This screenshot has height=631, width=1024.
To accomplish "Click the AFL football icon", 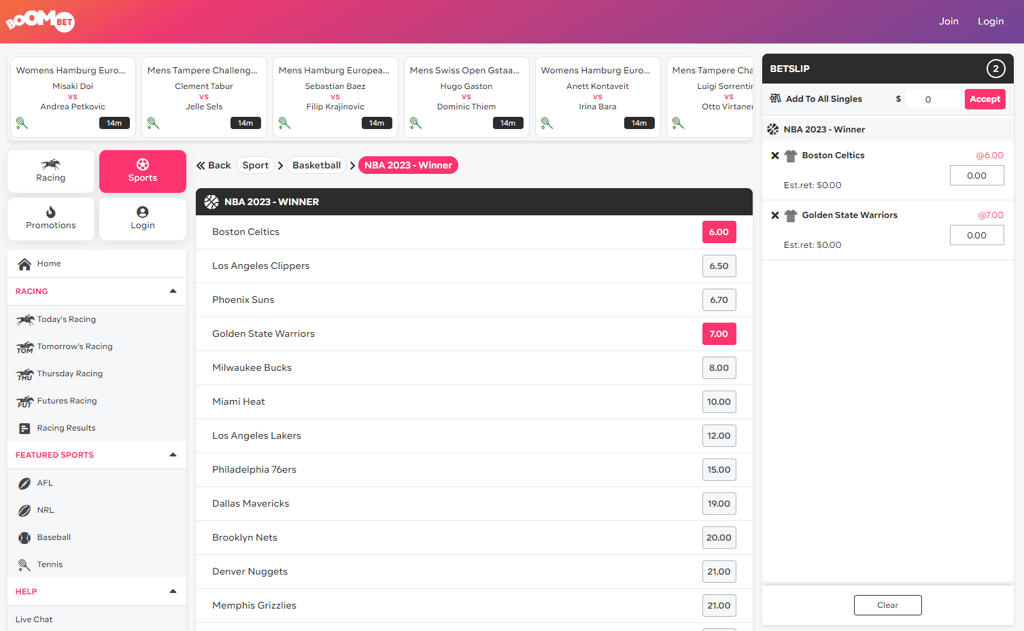I will [x=24, y=483].
